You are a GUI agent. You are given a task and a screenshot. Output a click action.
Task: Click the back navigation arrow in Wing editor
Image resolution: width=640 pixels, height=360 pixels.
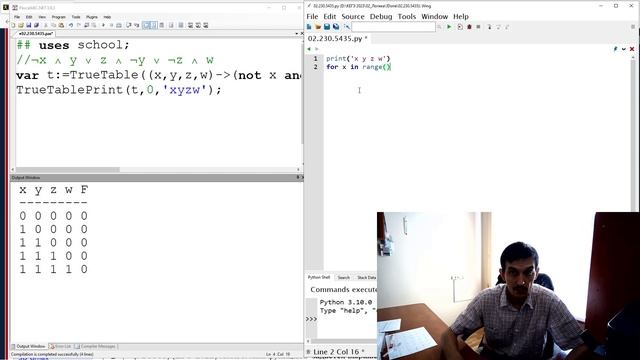click(x=309, y=49)
